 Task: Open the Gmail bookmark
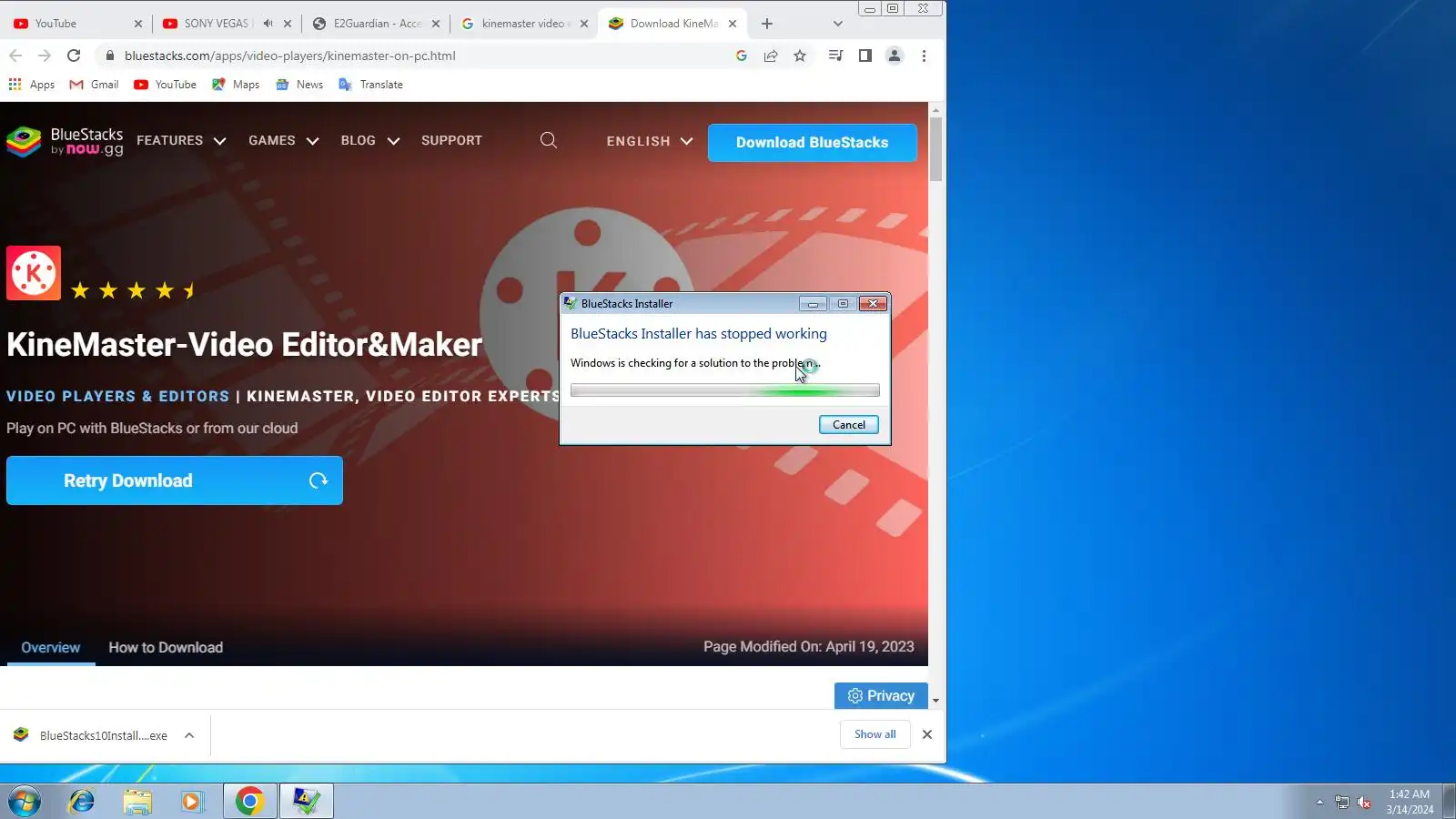(x=95, y=85)
